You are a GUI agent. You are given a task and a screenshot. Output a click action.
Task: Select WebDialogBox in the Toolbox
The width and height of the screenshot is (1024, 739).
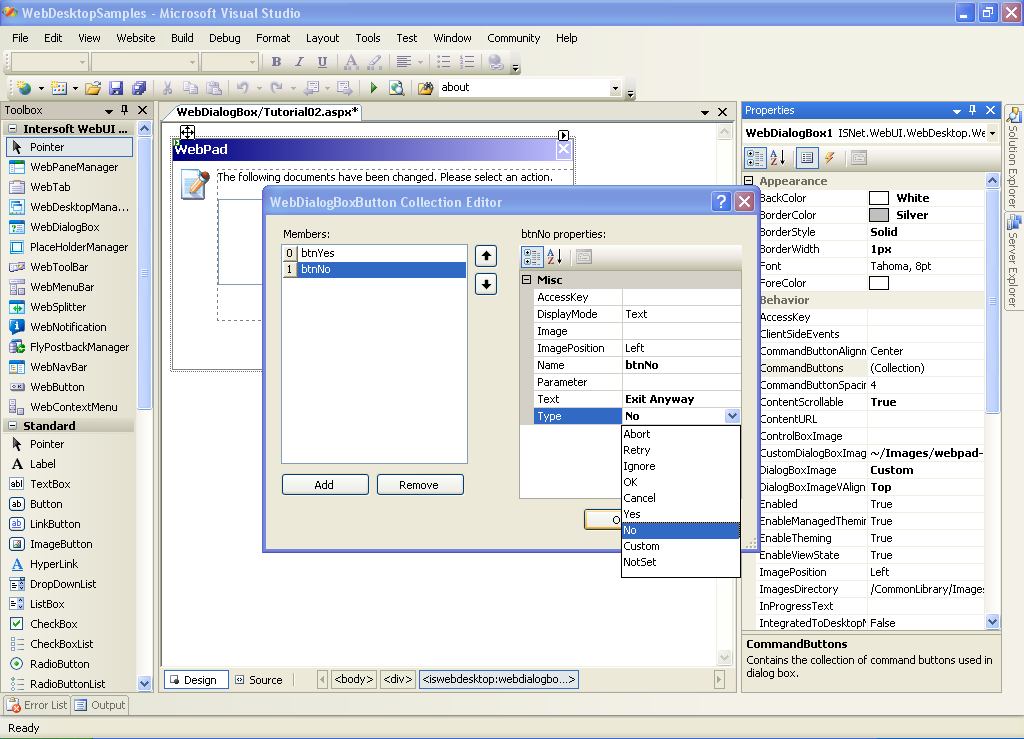64,227
